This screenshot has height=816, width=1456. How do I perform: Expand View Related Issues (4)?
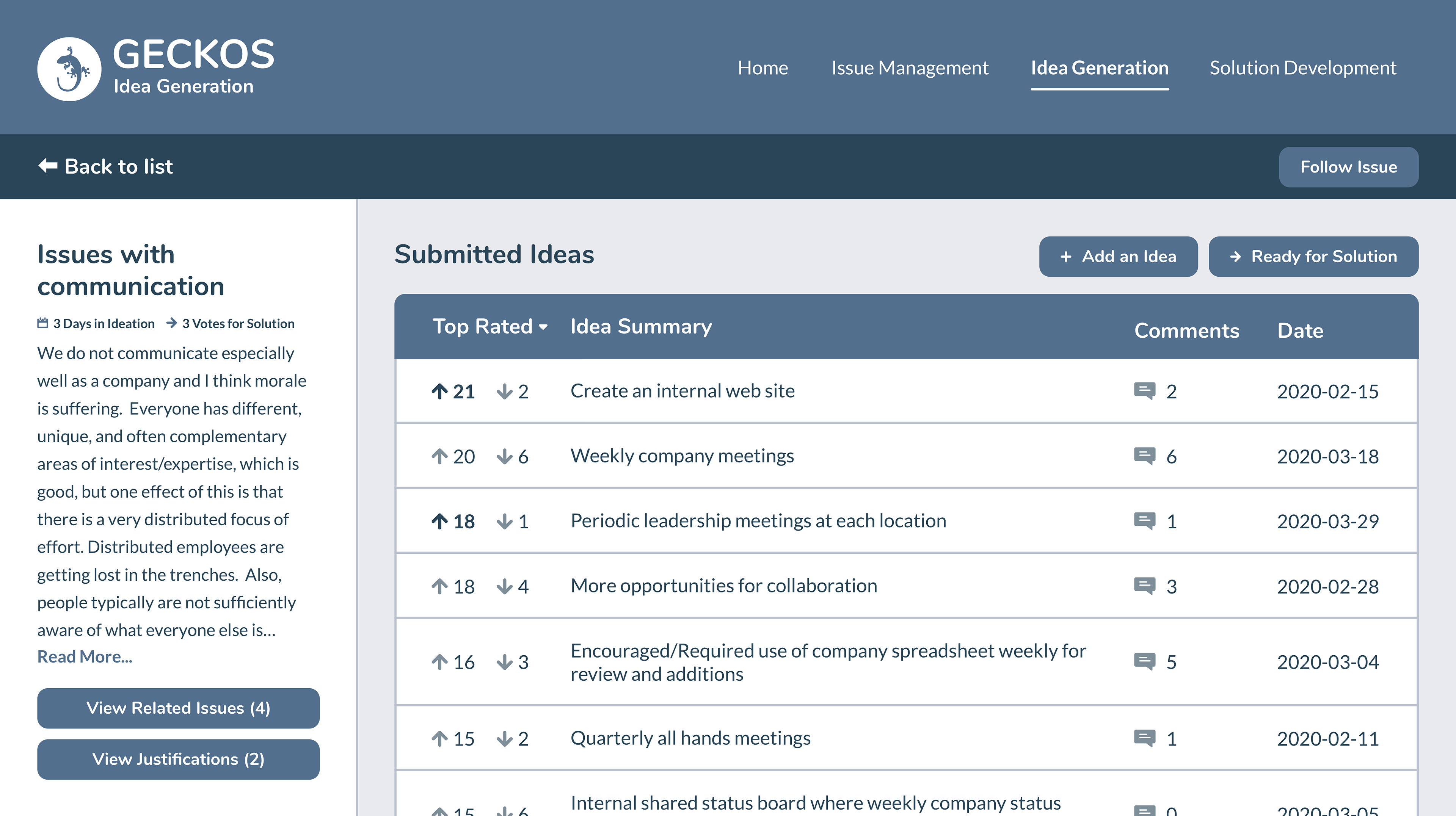[x=178, y=708]
